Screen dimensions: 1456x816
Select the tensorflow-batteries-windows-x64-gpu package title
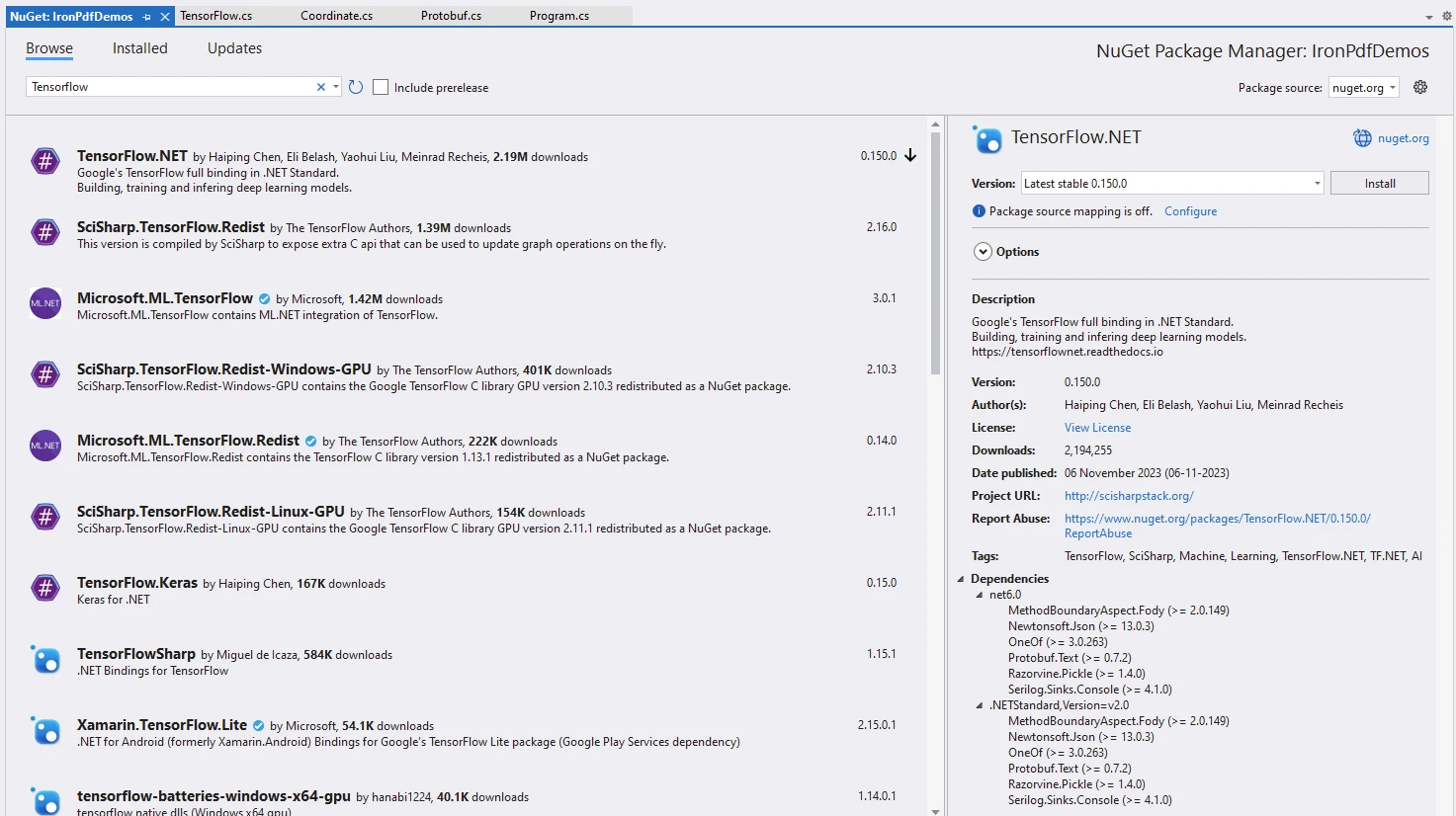(214, 796)
